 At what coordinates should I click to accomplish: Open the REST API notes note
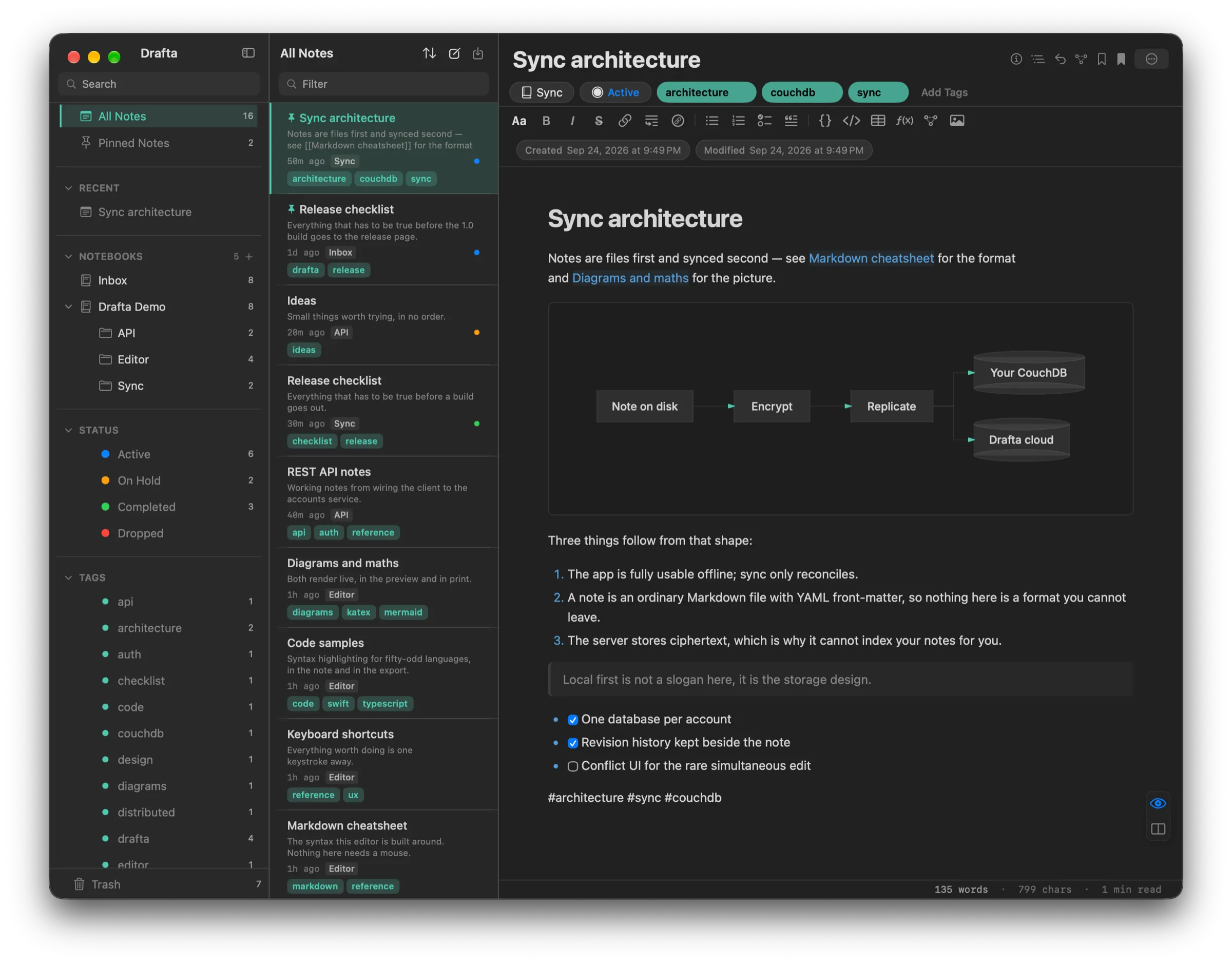click(x=384, y=502)
